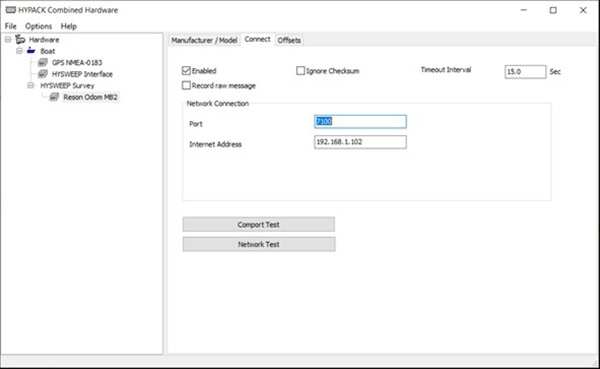Click the GPS NMEA-0183 device icon
The image size is (600, 369).
tap(42, 62)
